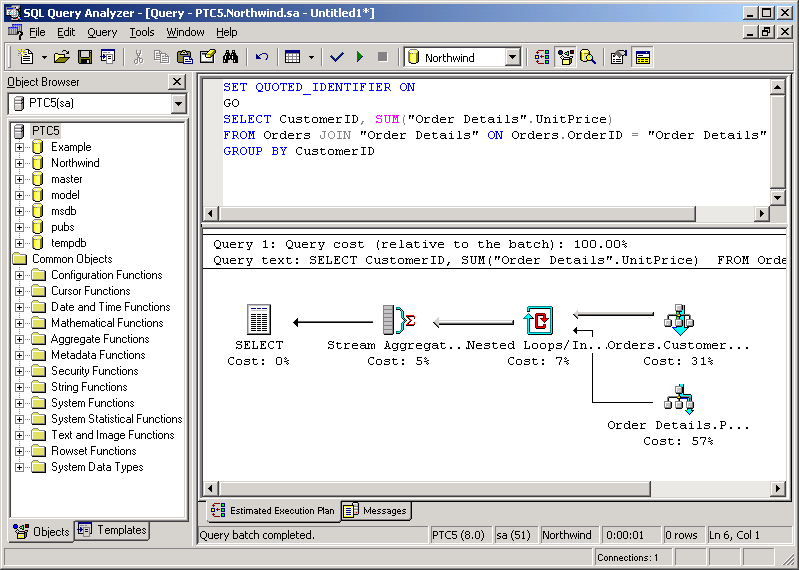Click the Clear Window toolbar icon
This screenshot has width=799, height=570.
(207, 57)
